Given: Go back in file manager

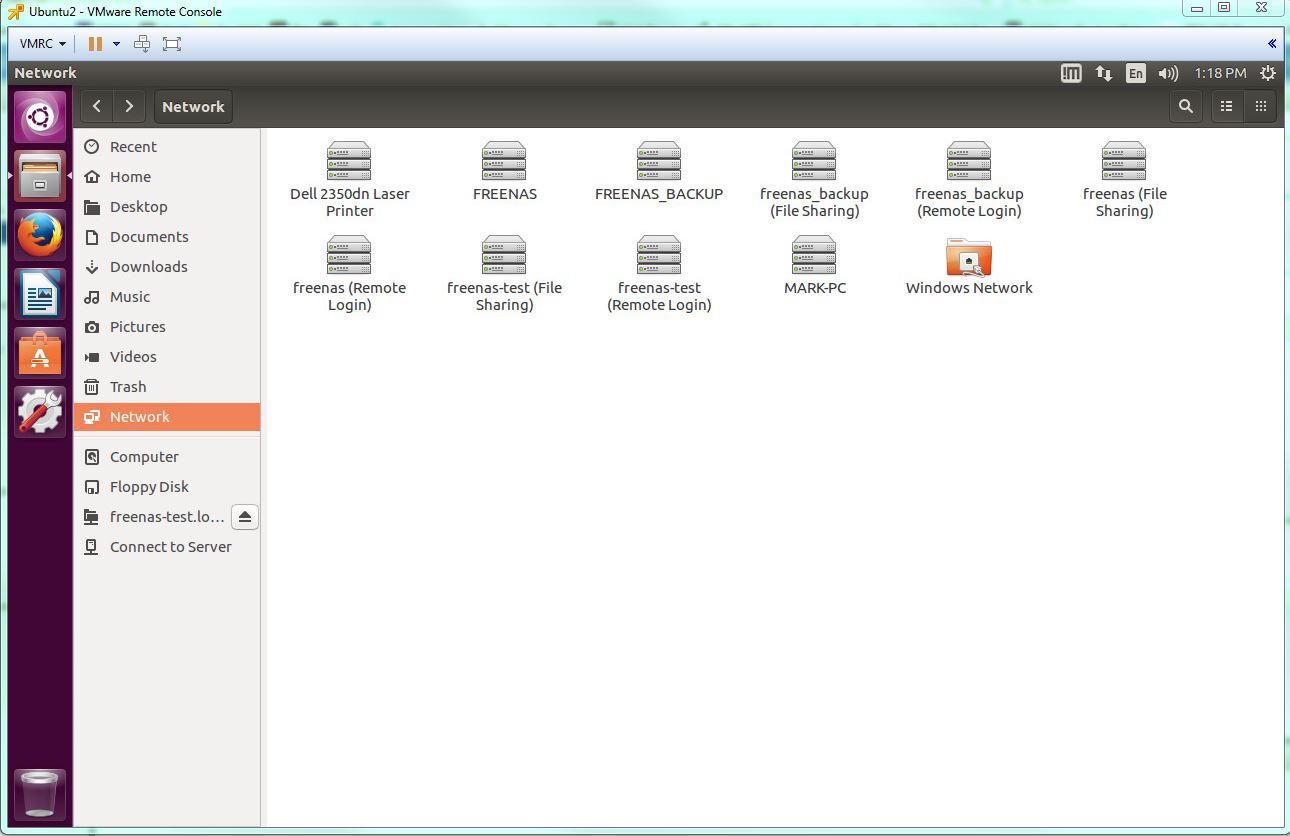Looking at the screenshot, I should (97, 106).
